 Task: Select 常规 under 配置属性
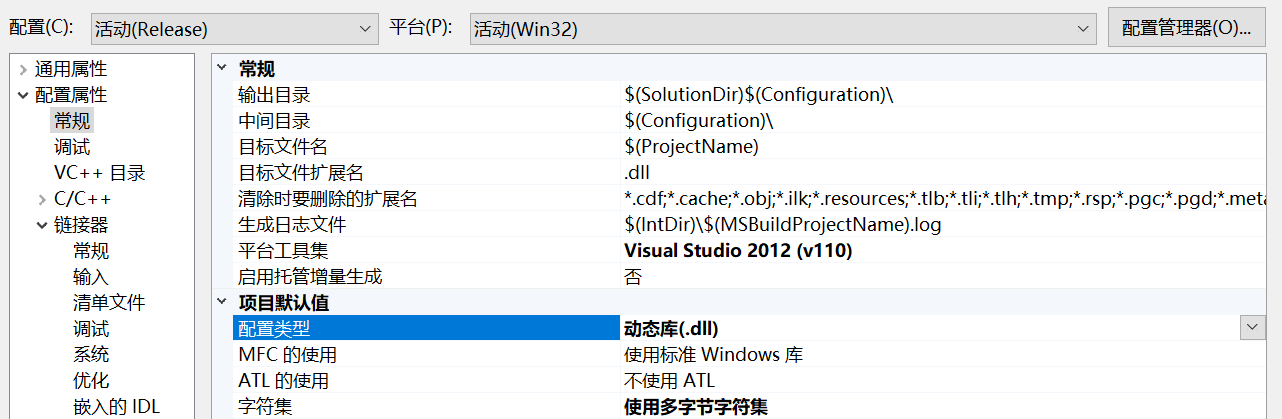tap(72, 122)
